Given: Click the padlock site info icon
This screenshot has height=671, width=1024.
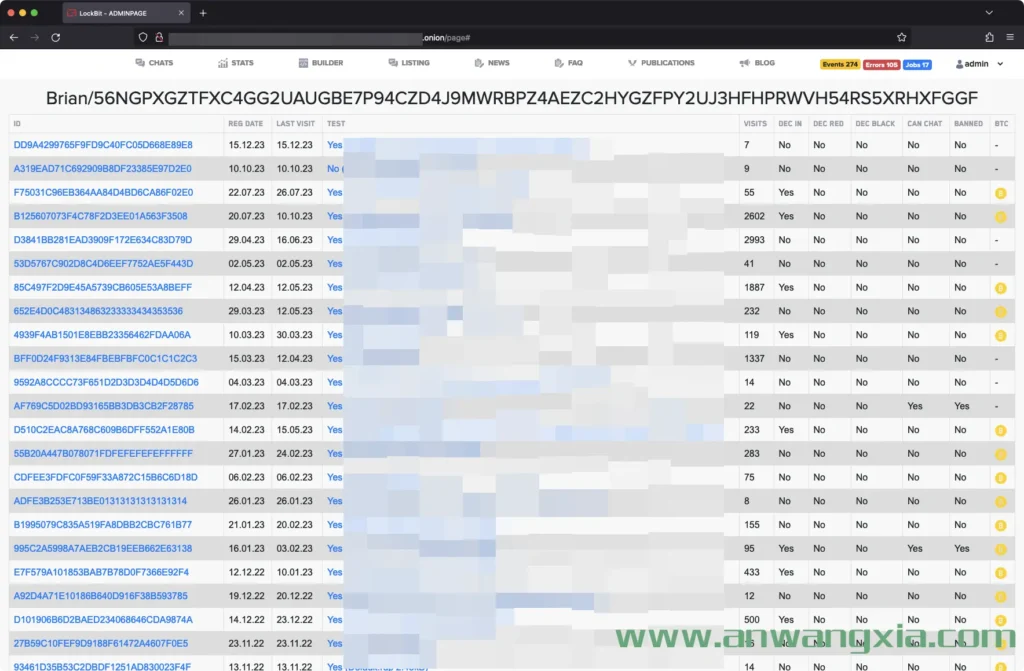Looking at the screenshot, I should (159, 37).
